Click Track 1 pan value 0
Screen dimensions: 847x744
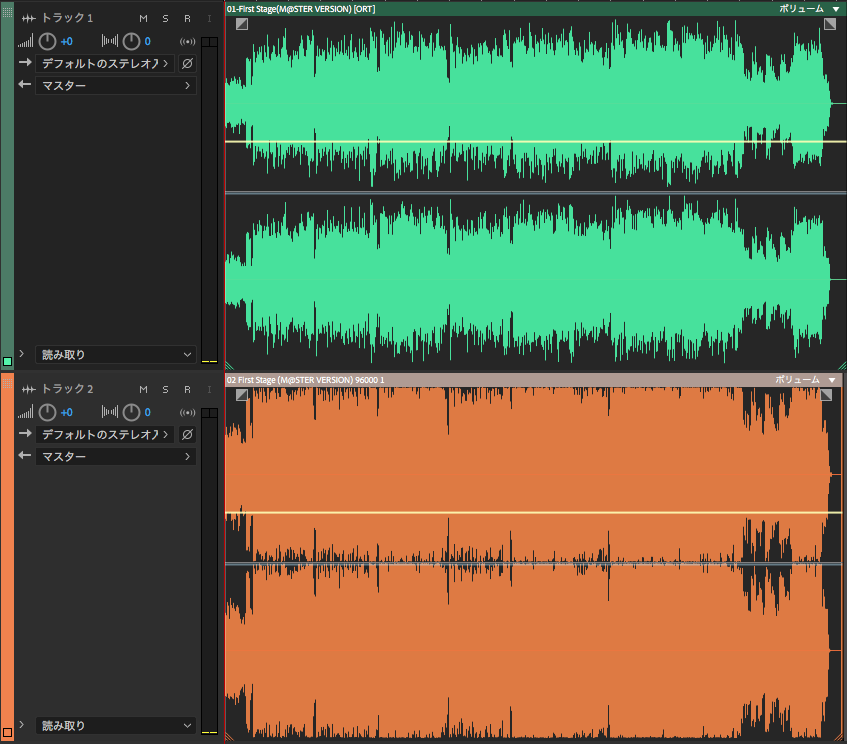147,42
